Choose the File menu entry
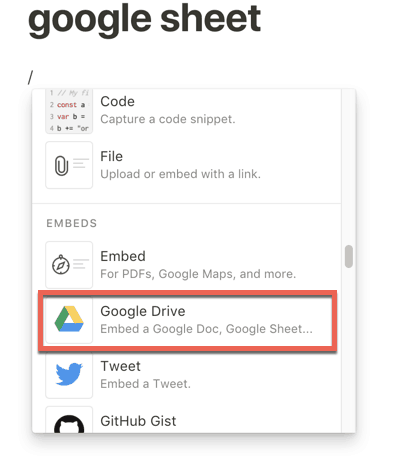Viewport: 418px width, 467px height. point(187,165)
